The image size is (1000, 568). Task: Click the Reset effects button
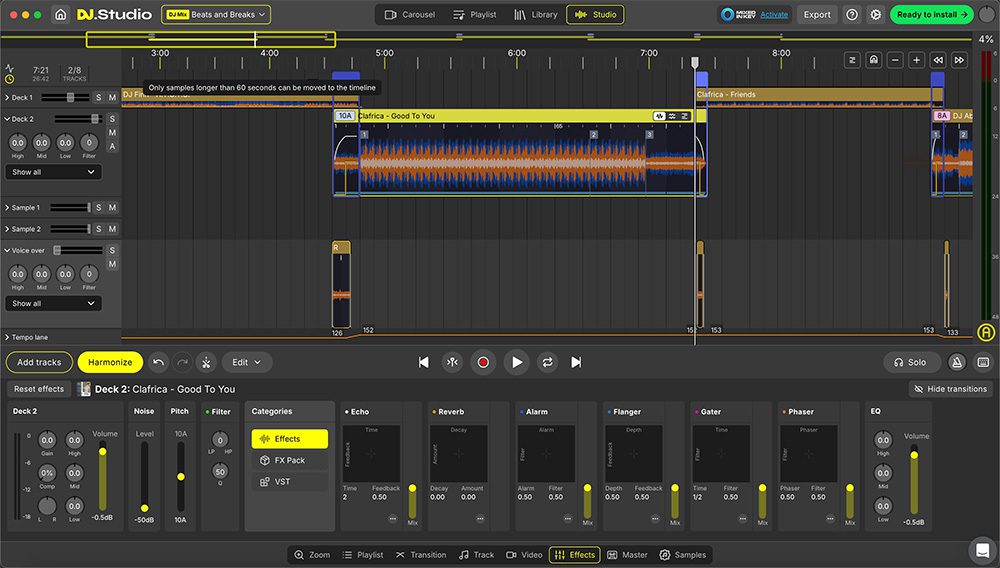(x=39, y=389)
